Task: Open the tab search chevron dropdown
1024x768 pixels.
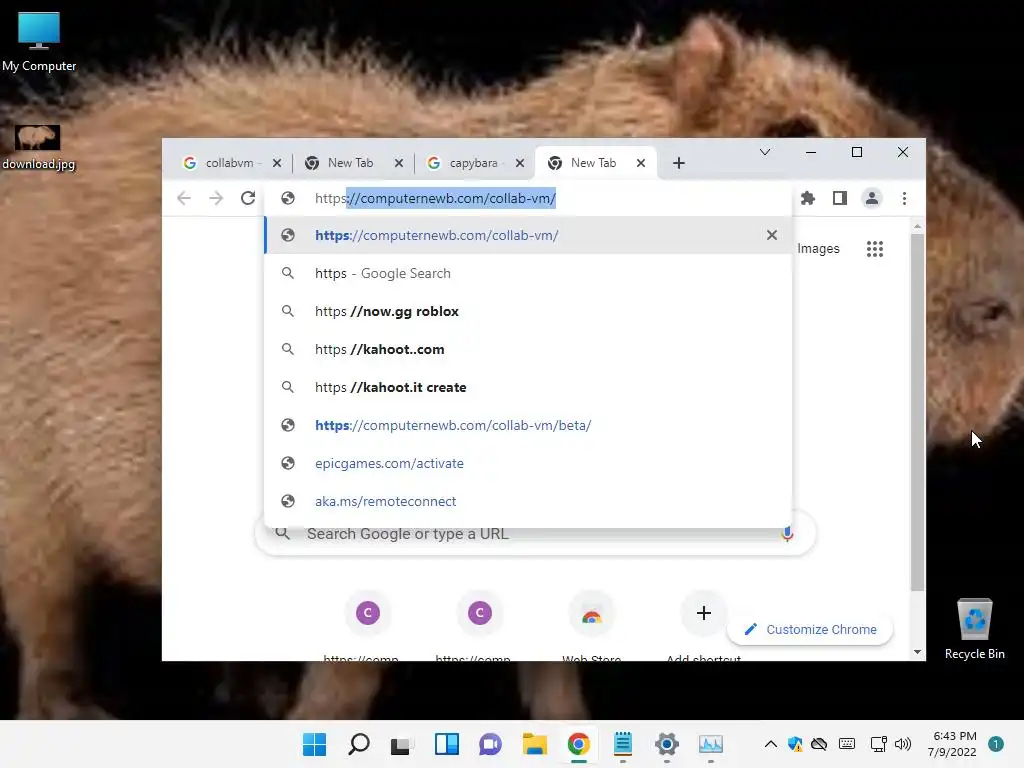Action: pos(765,152)
